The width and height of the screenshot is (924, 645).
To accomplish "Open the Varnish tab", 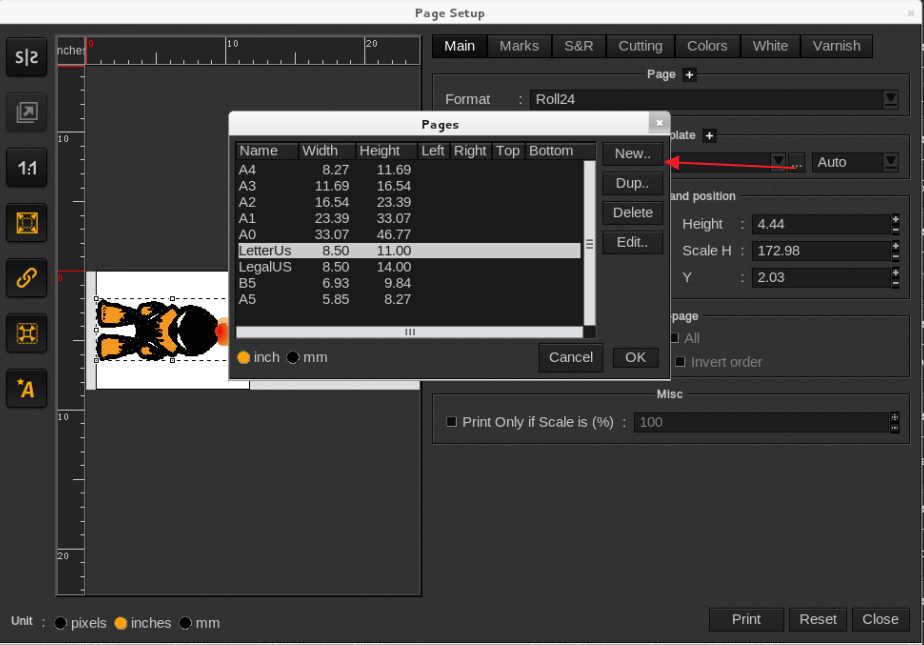I will coord(836,46).
